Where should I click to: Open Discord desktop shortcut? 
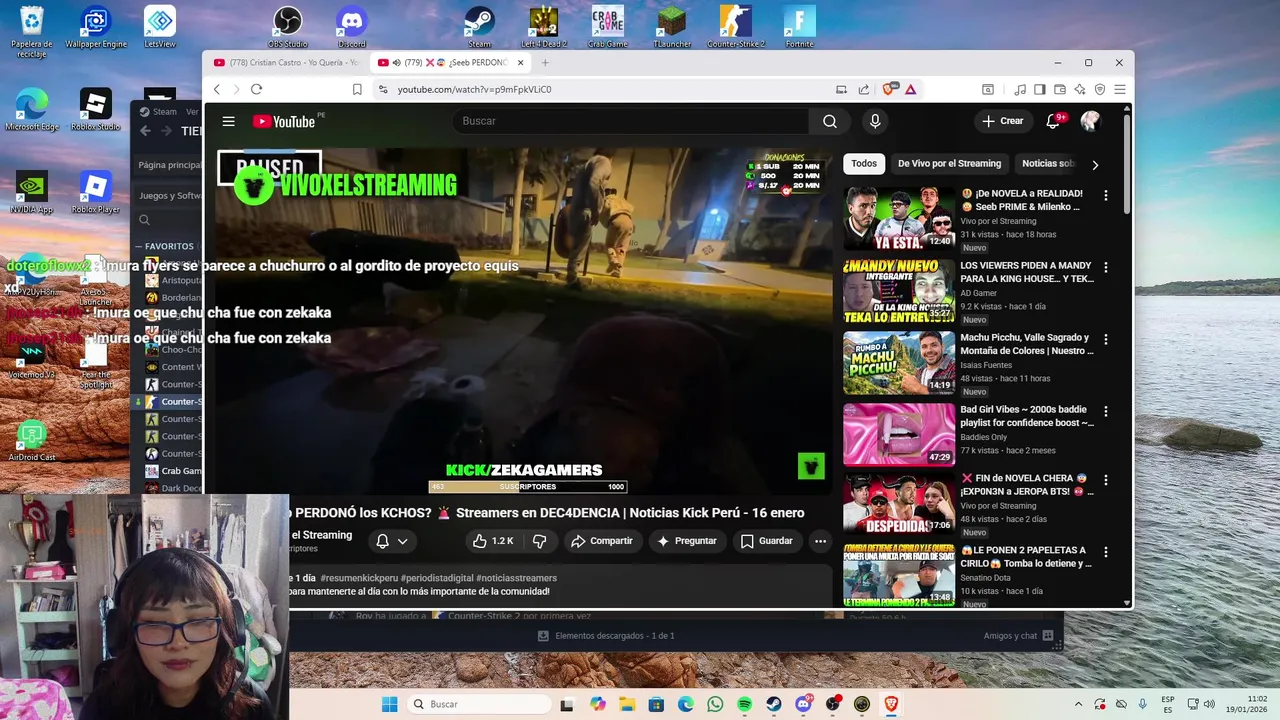click(x=352, y=28)
